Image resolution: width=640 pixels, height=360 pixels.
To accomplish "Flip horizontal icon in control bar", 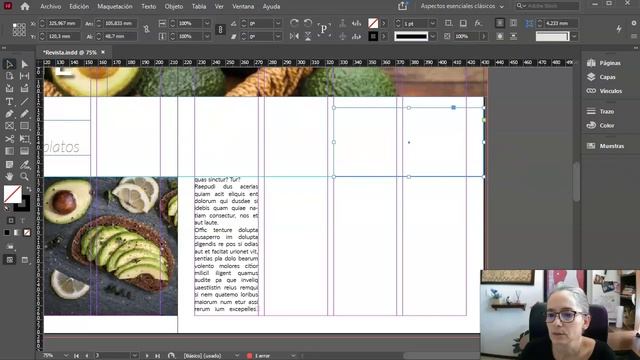I will (x=294, y=36).
